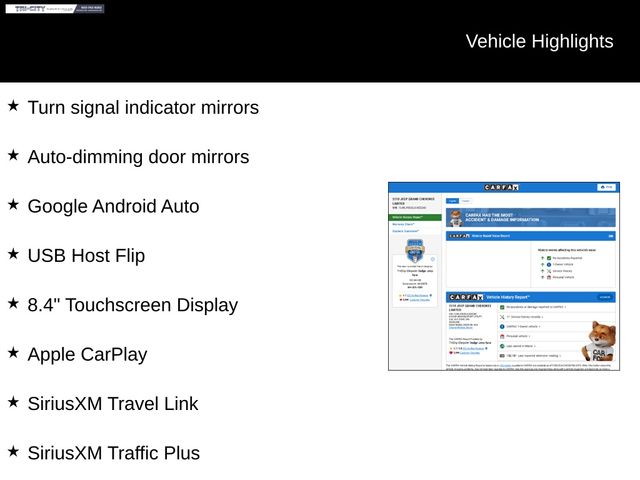Click the Tri-City dealership logo
This screenshot has width=640, height=480.
55,9
